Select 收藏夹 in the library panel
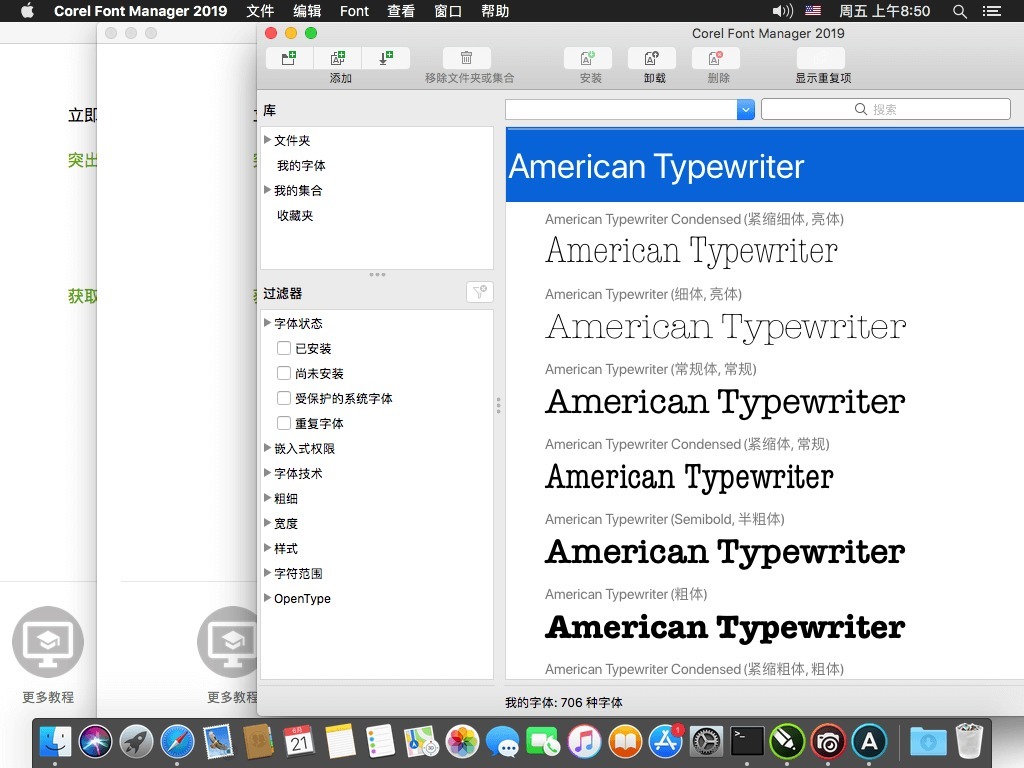 (x=295, y=216)
